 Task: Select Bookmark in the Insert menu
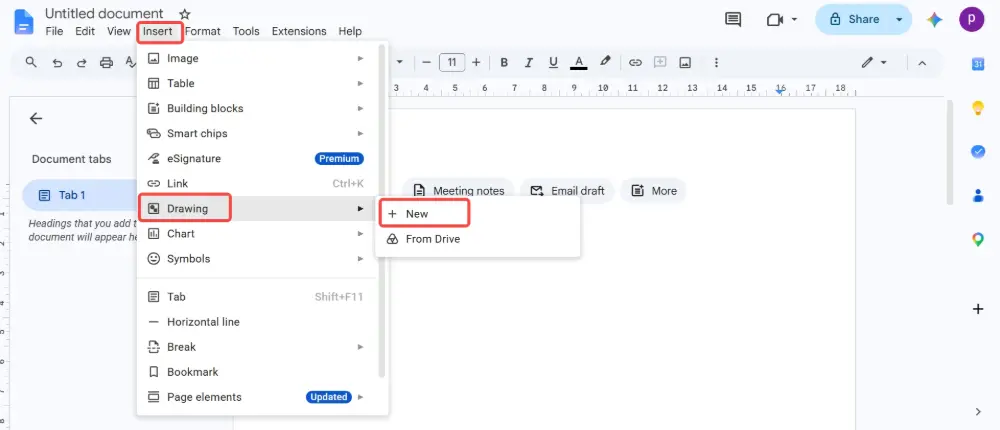pyautogui.click(x=256, y=371)
